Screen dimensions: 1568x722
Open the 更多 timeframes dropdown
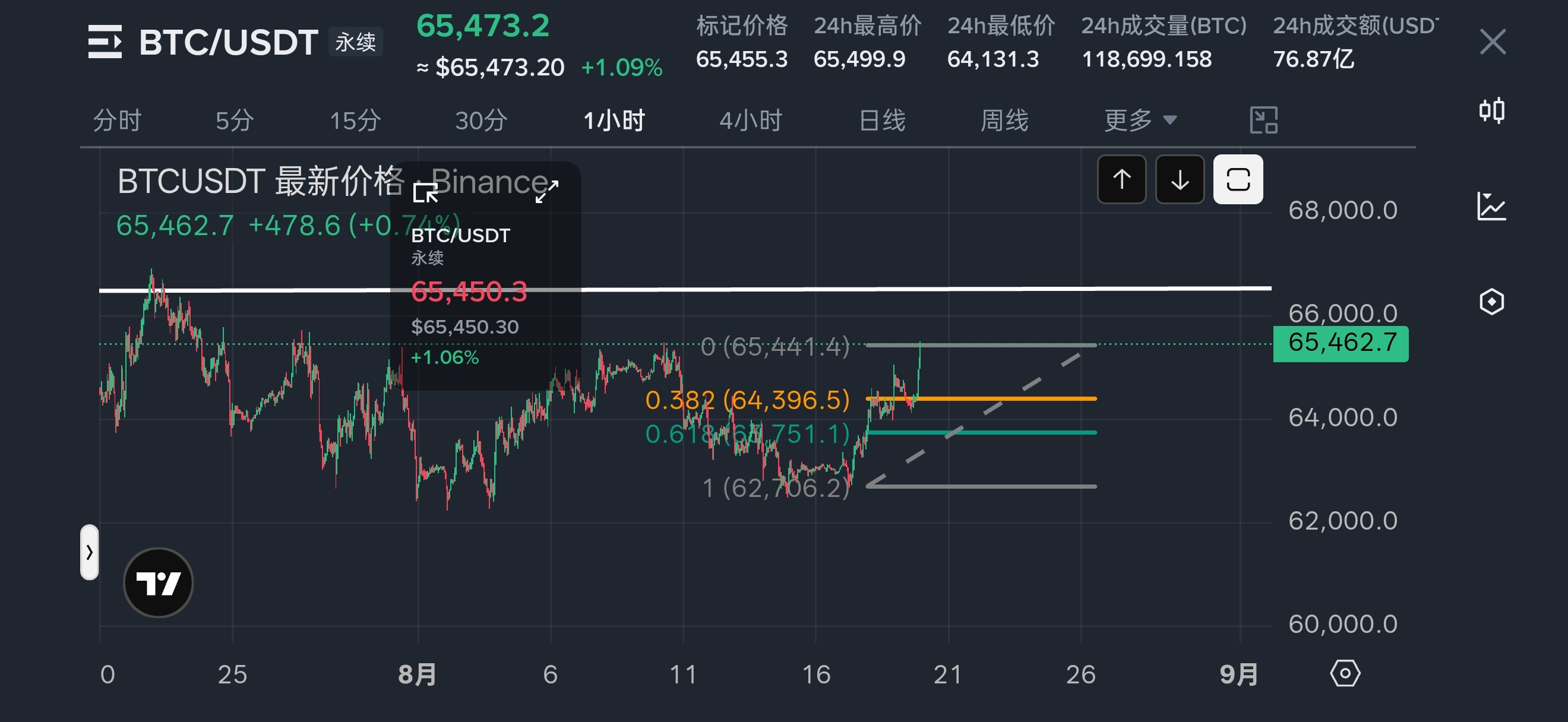coord(1140,121)
